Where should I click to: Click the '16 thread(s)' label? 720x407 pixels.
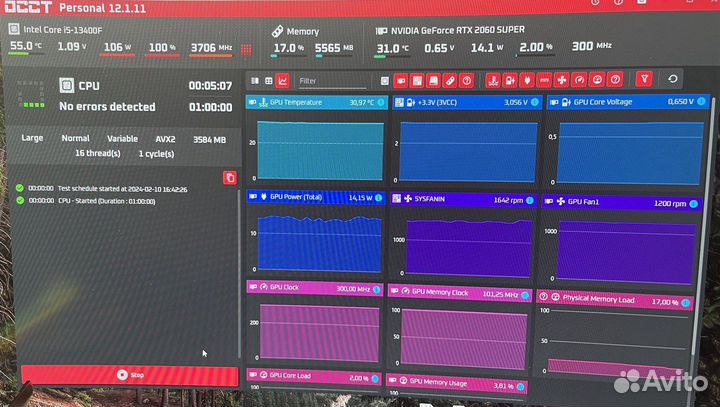[98, 153]
